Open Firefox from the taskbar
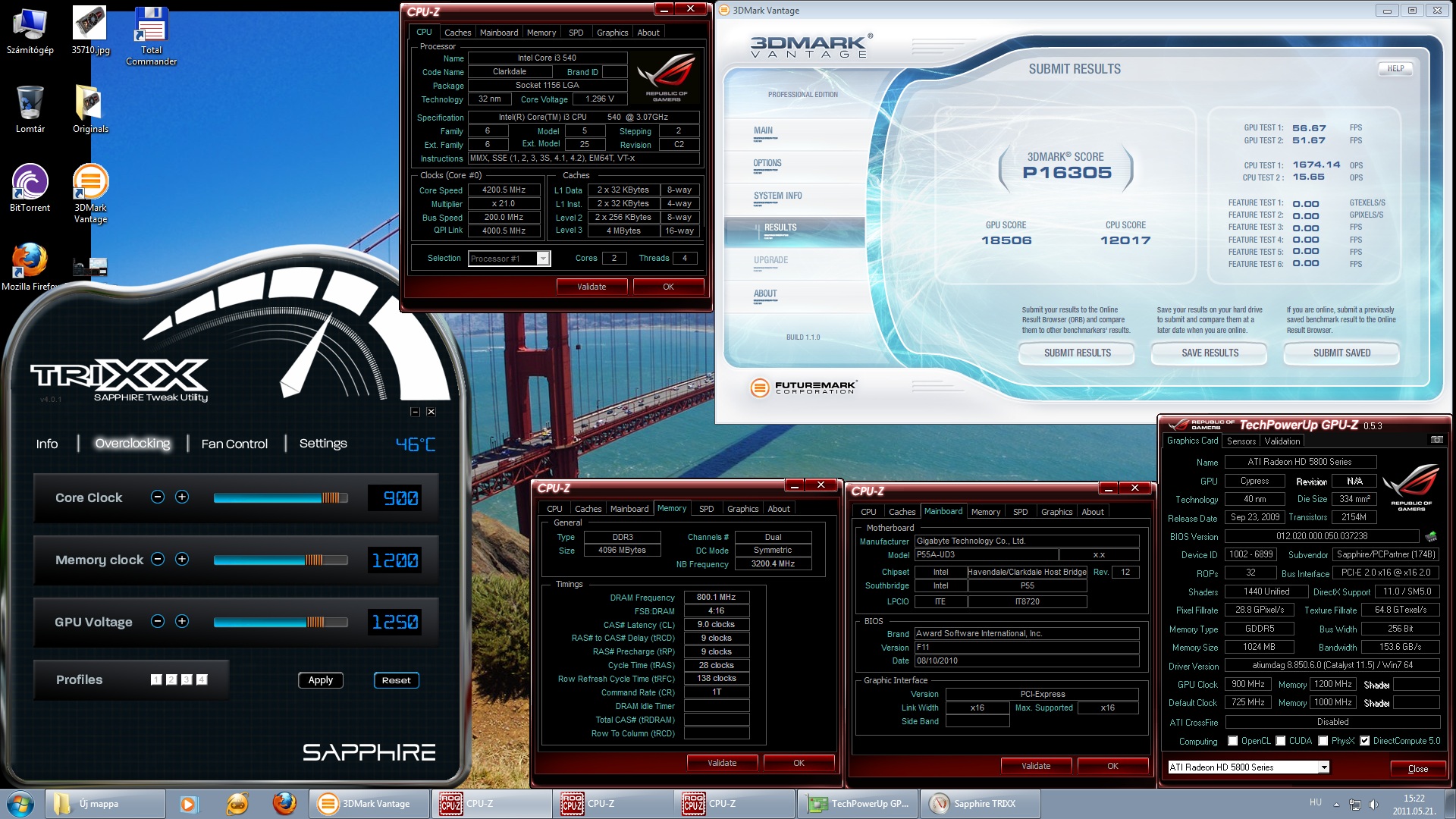 284,803
